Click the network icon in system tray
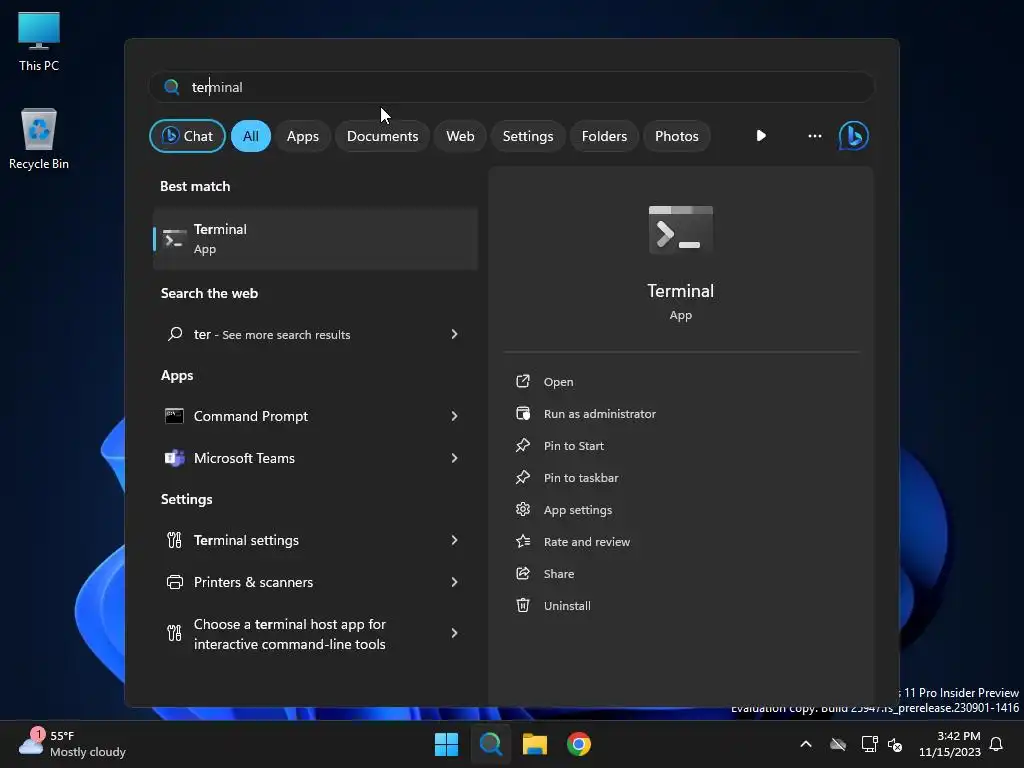This screenshot has height=768, width=1024. 869,744
